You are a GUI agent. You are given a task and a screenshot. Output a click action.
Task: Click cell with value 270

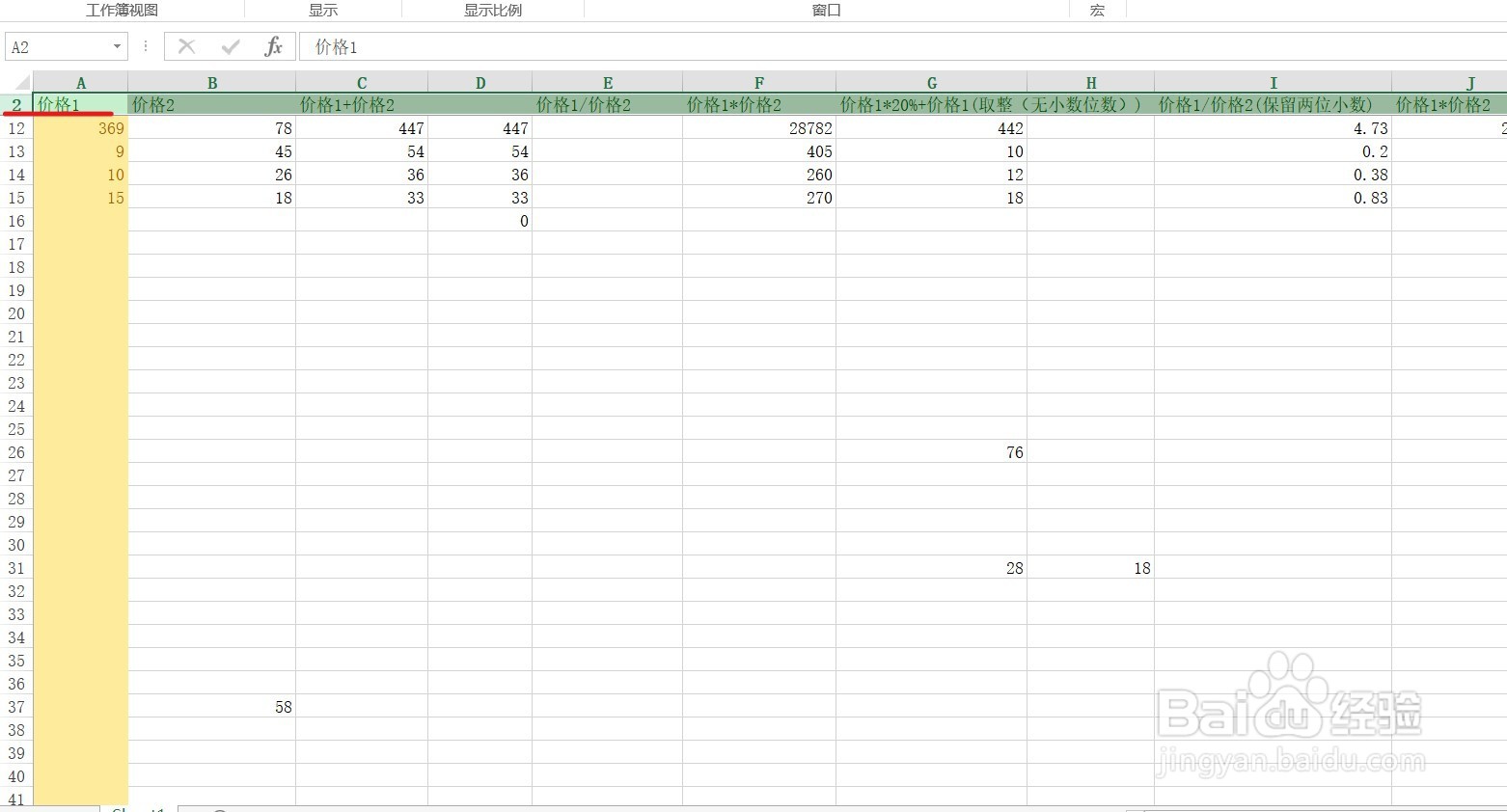point(759,198)
